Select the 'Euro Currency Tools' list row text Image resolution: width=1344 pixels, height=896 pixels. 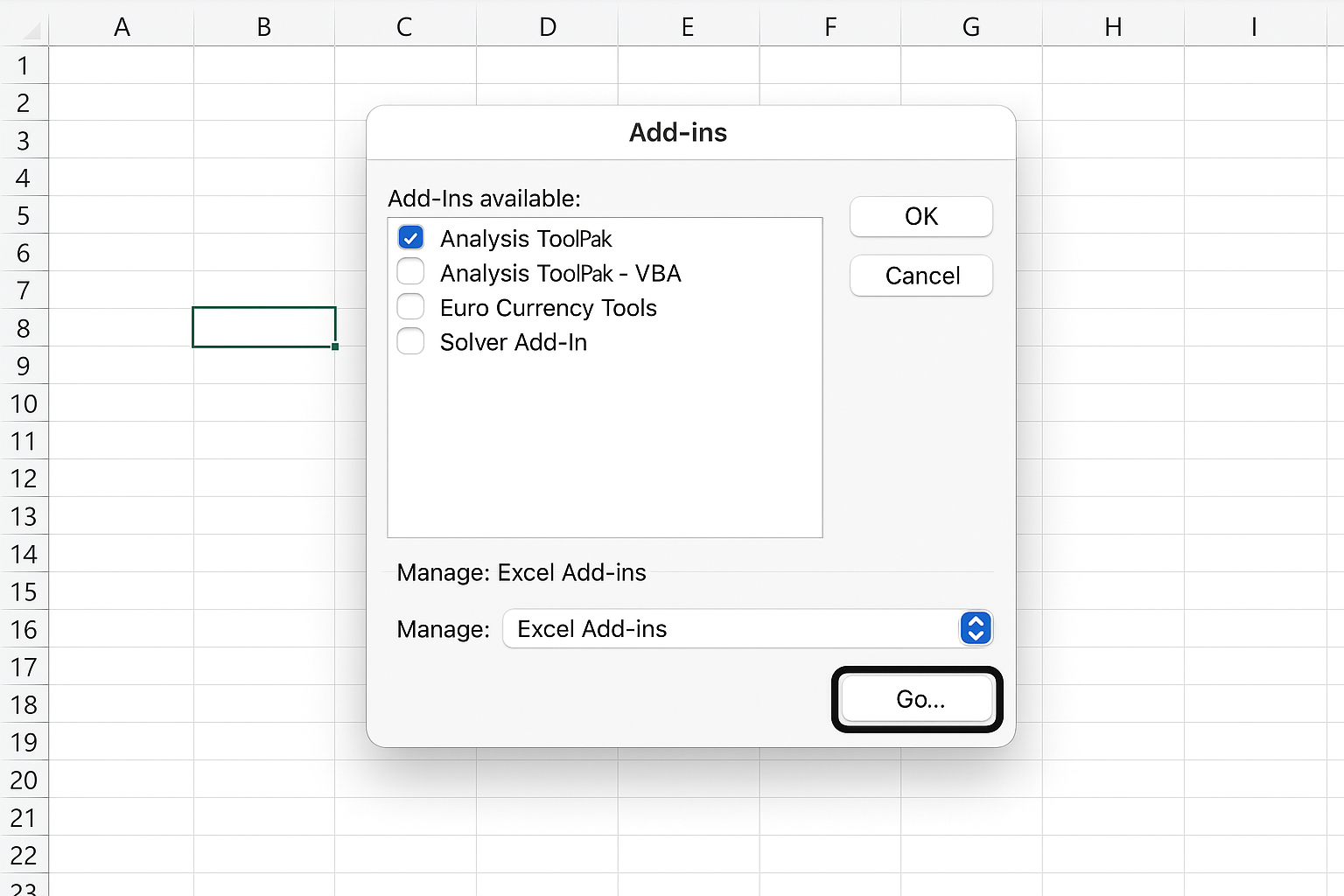[549, 308]
